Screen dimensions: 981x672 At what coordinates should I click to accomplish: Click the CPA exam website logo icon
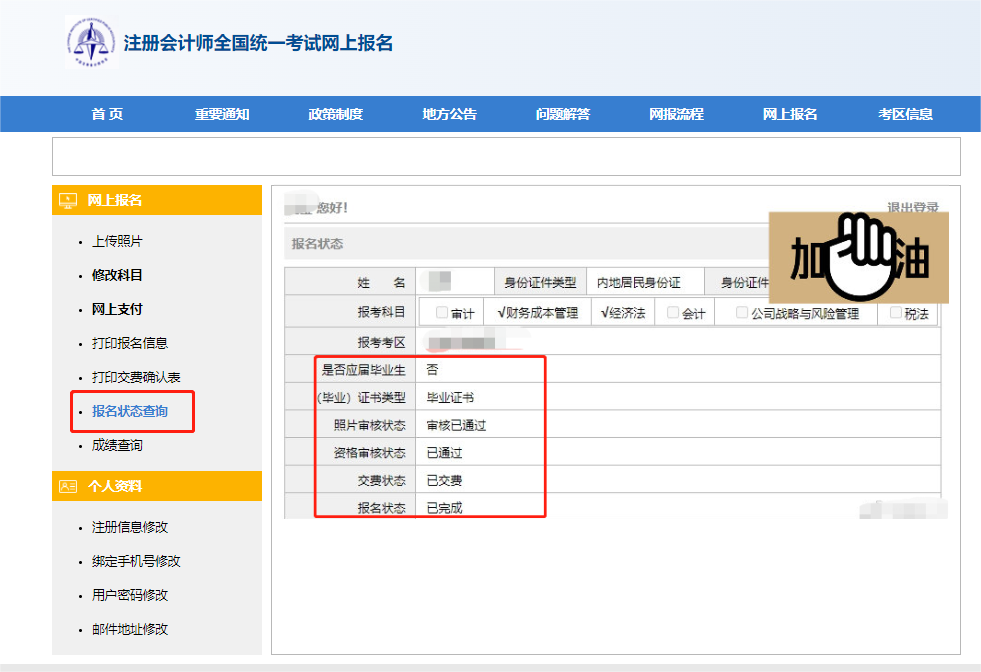92,42
